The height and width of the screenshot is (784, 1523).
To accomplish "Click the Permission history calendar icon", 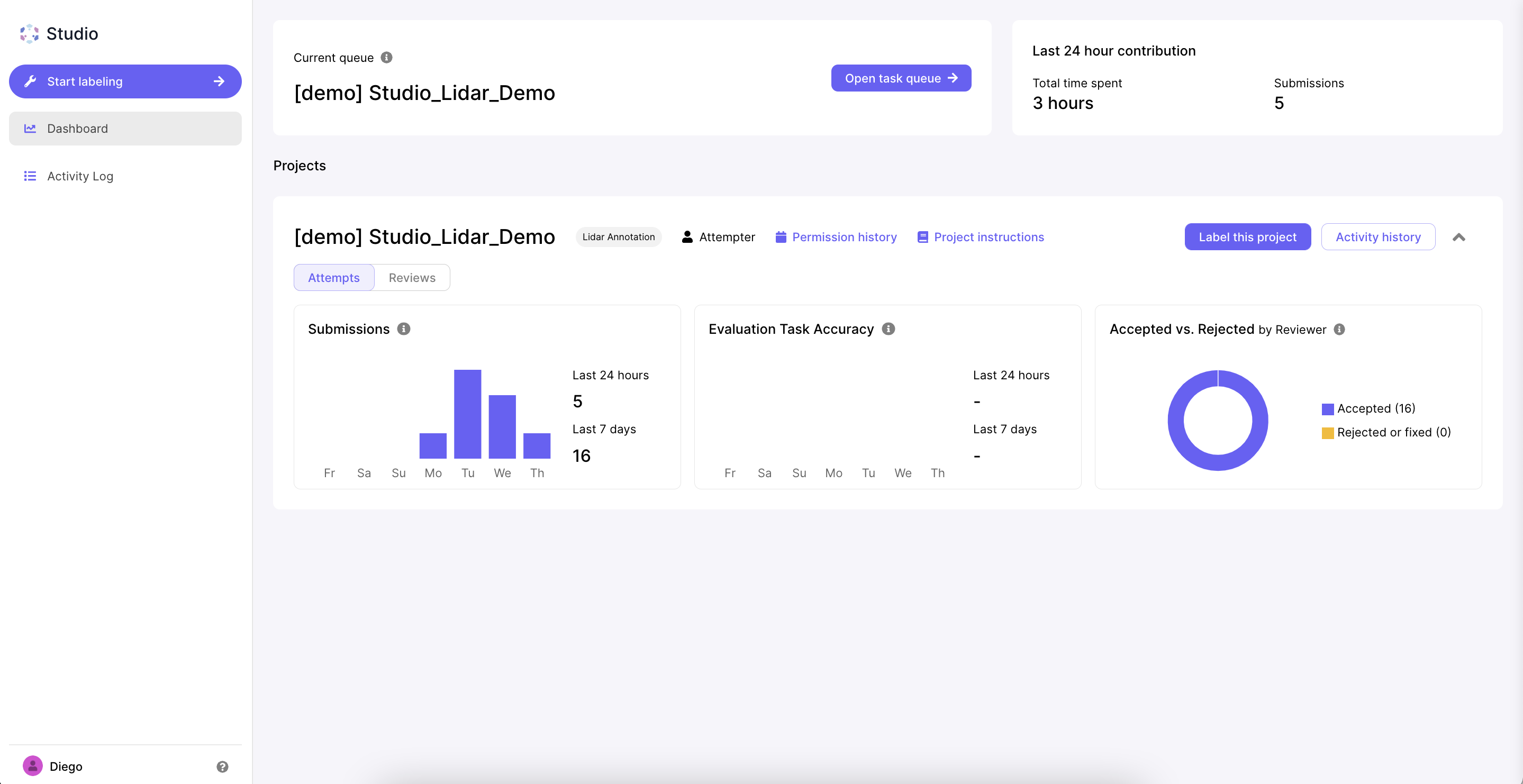I will click(x=781, y=237).
